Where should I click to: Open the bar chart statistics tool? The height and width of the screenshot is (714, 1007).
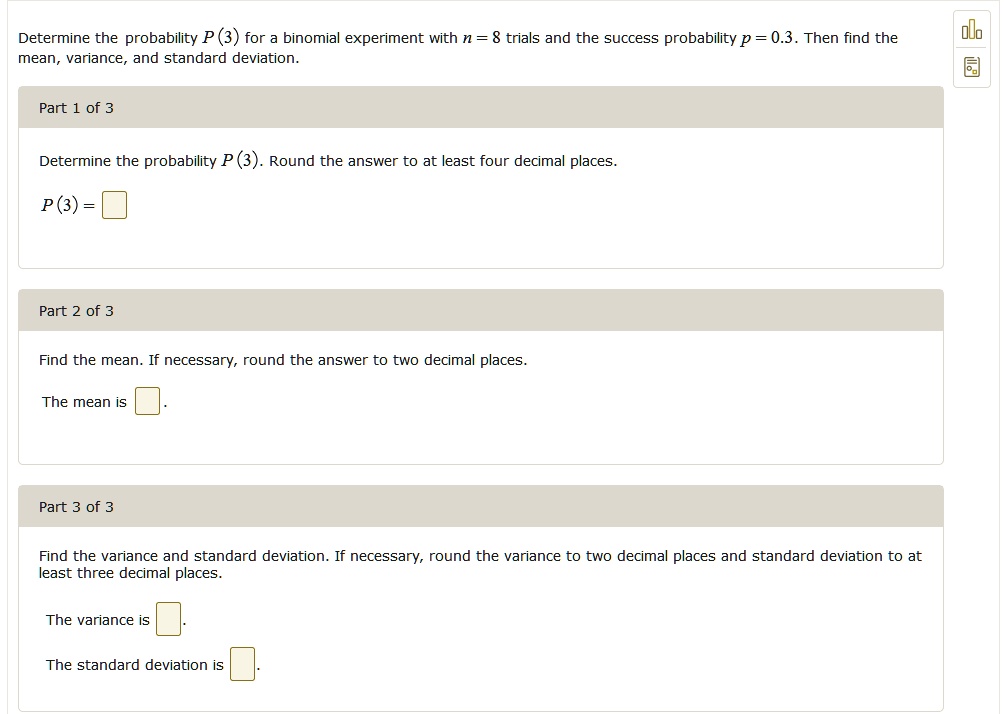970,29
